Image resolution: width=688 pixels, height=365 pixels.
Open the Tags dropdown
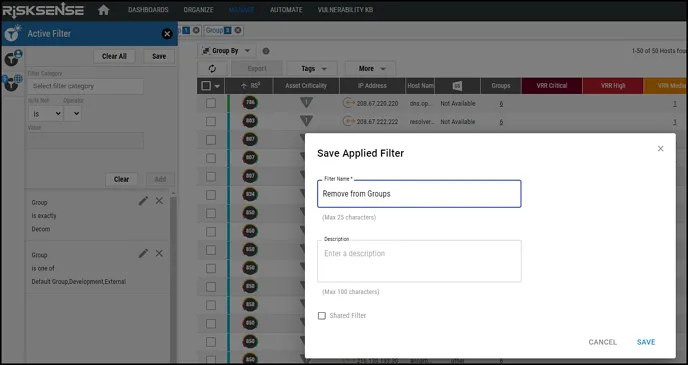[x=312, y=68]
